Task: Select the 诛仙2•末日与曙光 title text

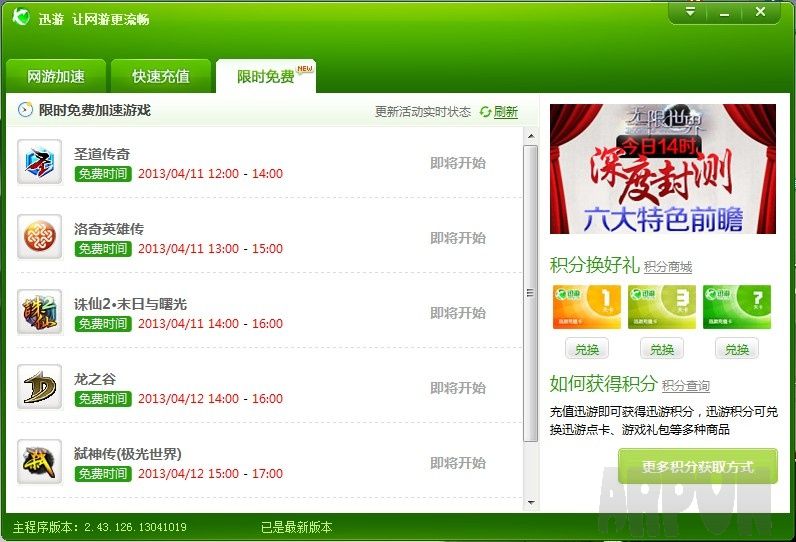Action: (x=130, y=304)
